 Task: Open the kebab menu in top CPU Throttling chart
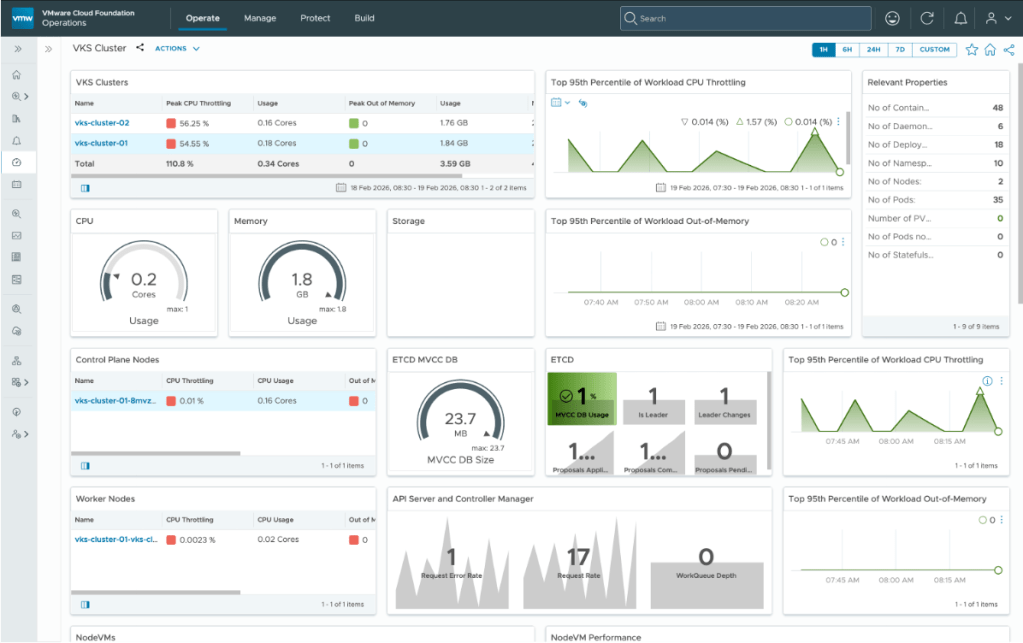coord(838,121)
